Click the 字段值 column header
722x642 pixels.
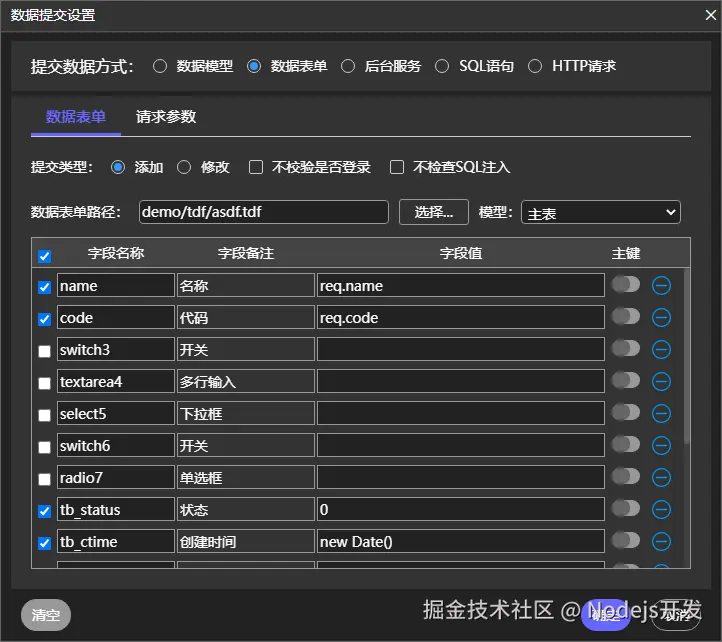pos(461,253)
